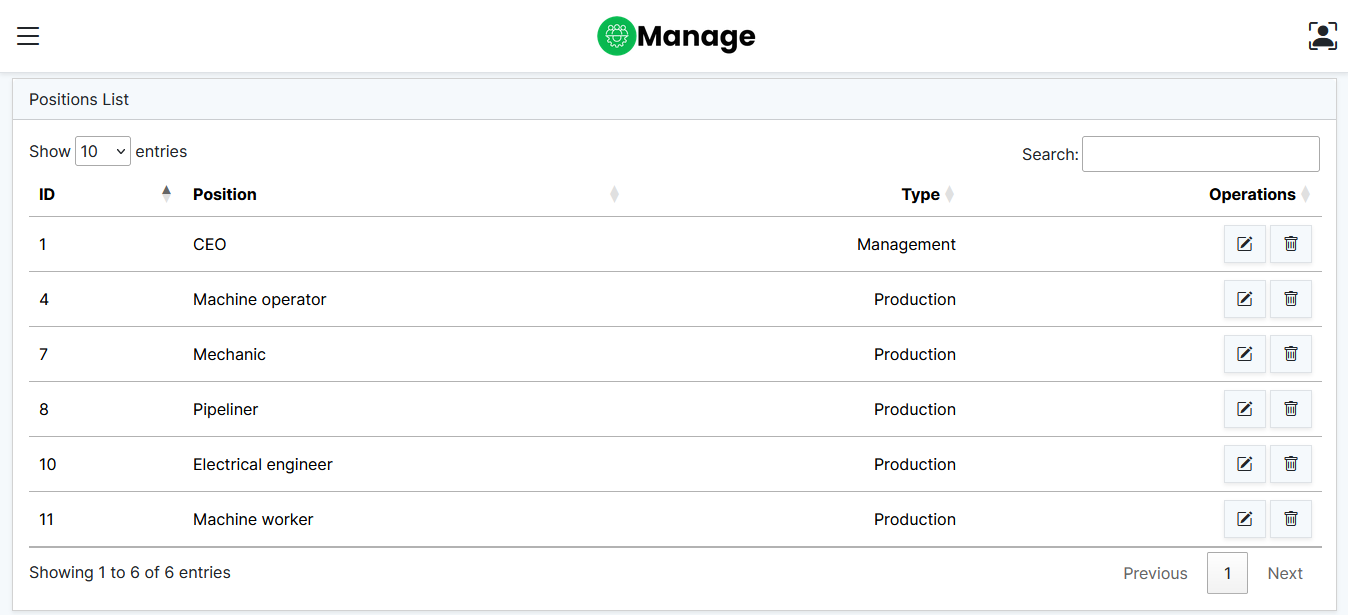Image resolution: width=1348 pixels, height=615 pixels.
Task: Go to Previous page
Action: 1155,573
